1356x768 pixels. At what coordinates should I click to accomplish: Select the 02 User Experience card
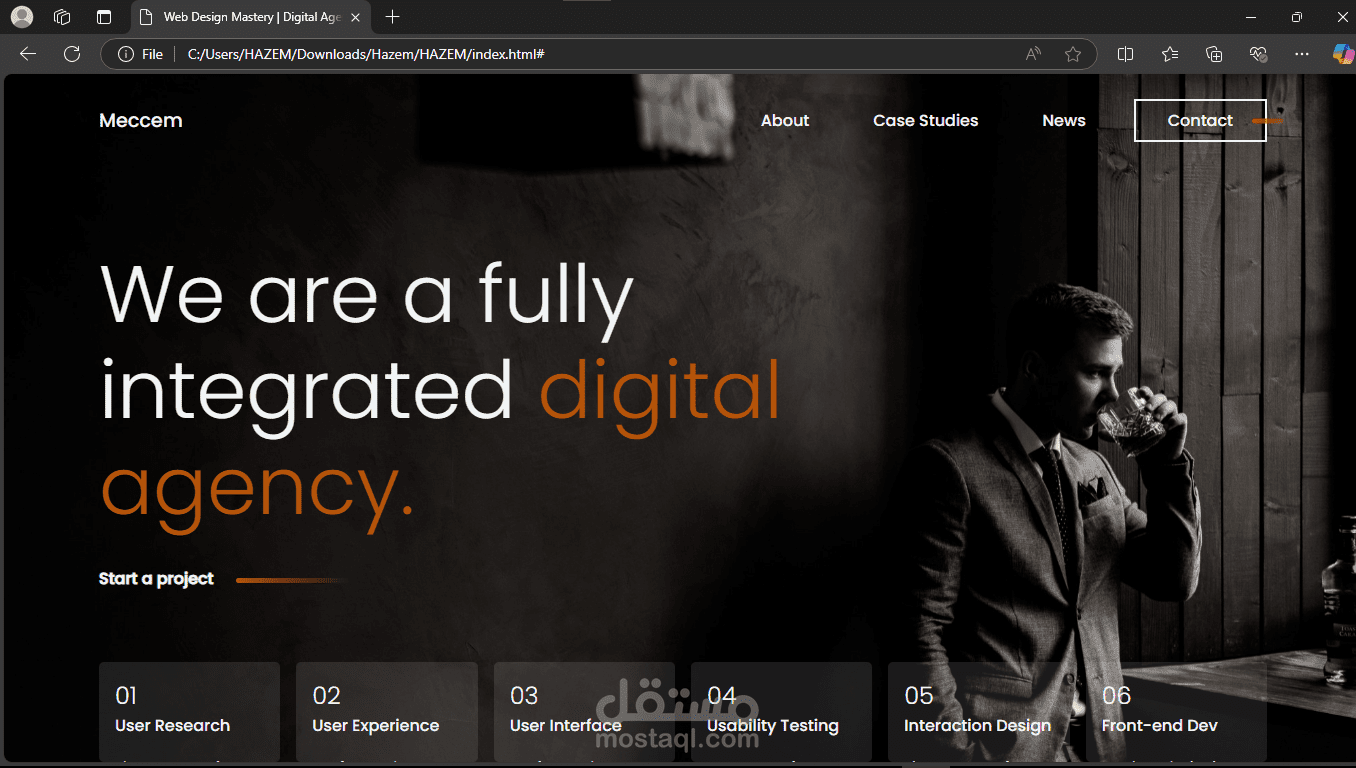(x=386, y=711)
